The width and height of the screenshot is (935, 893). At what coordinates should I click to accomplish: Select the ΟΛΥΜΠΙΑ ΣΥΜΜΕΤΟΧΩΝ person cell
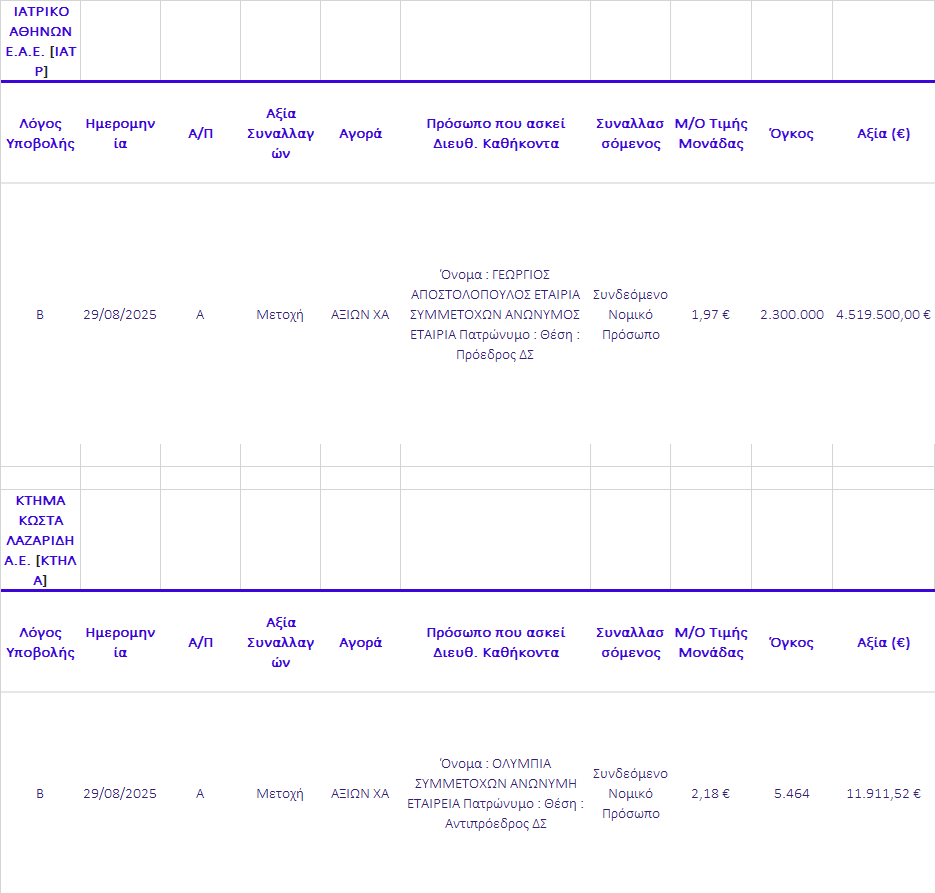pos(495,794)
